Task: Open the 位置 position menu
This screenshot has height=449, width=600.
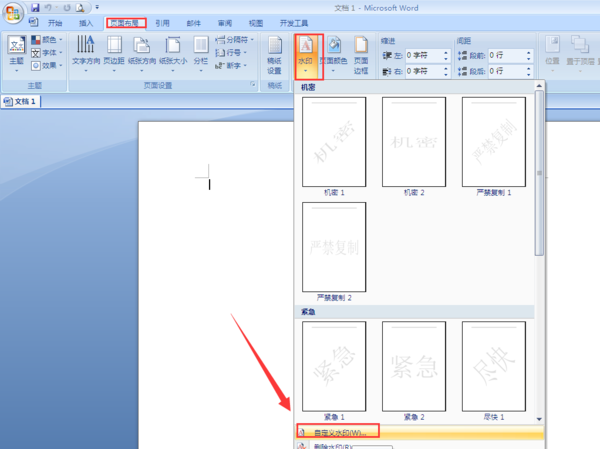Action: click(x=553, y=54)
